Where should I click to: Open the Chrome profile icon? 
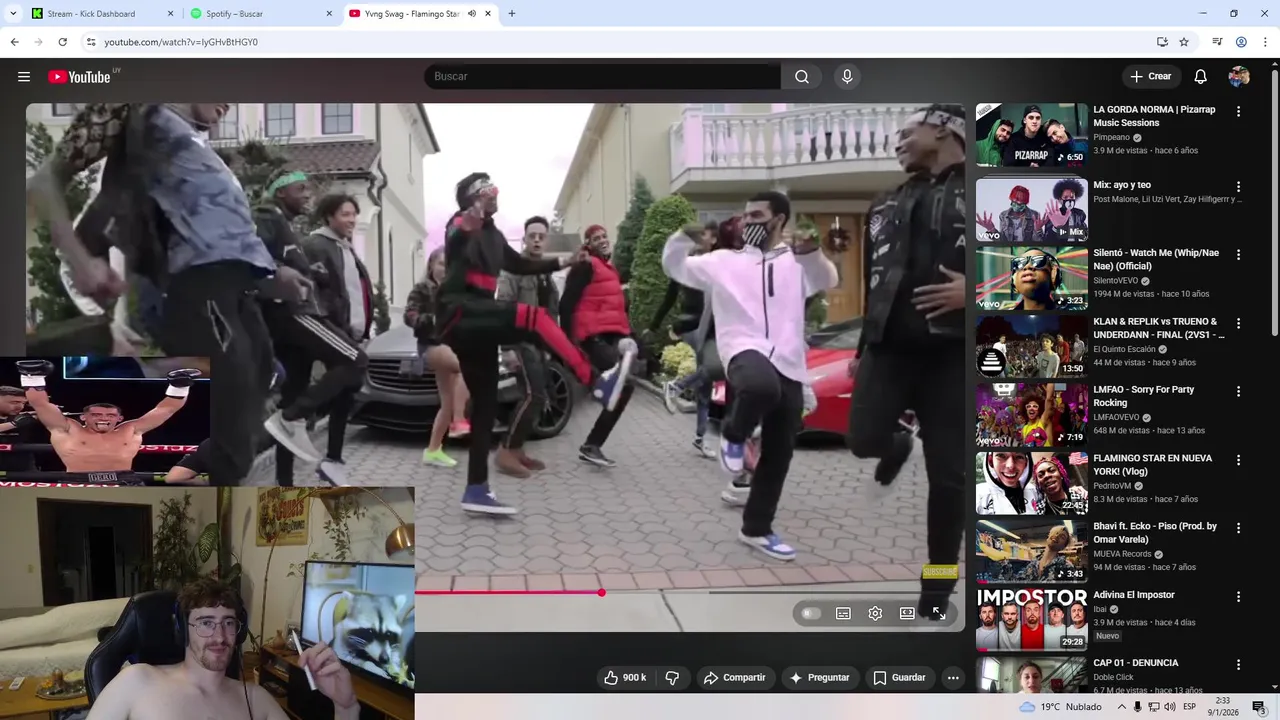[1241, 42]
